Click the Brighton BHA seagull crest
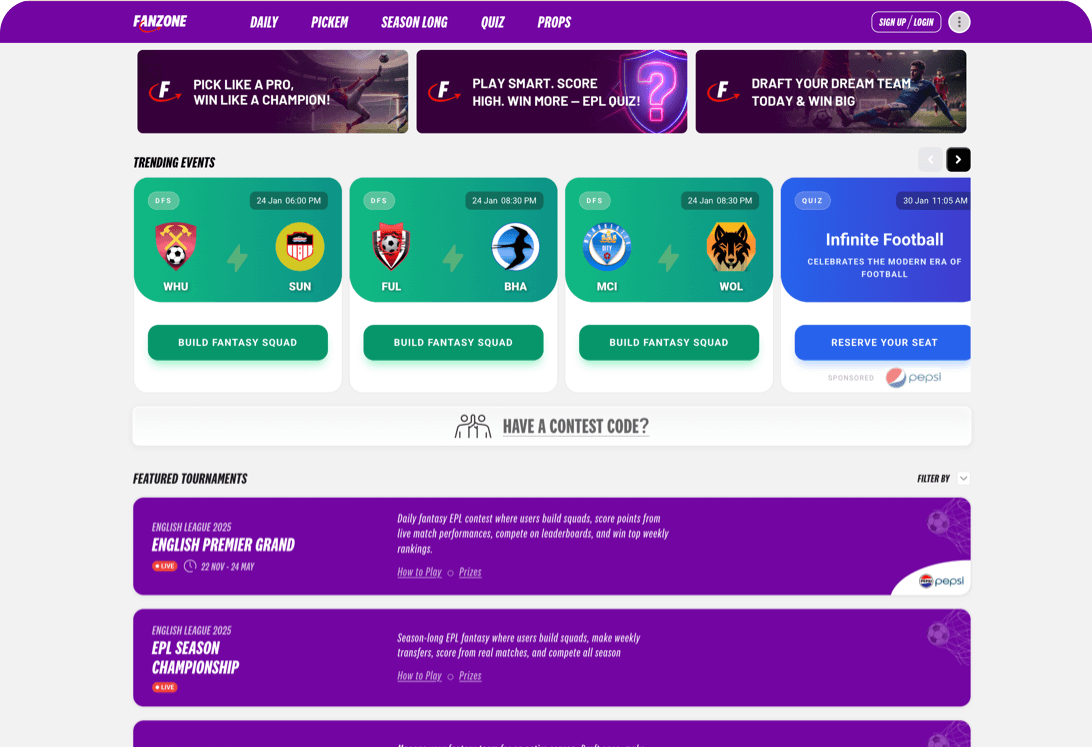Viewport: 1092px width, 747px height. (515, 246)
